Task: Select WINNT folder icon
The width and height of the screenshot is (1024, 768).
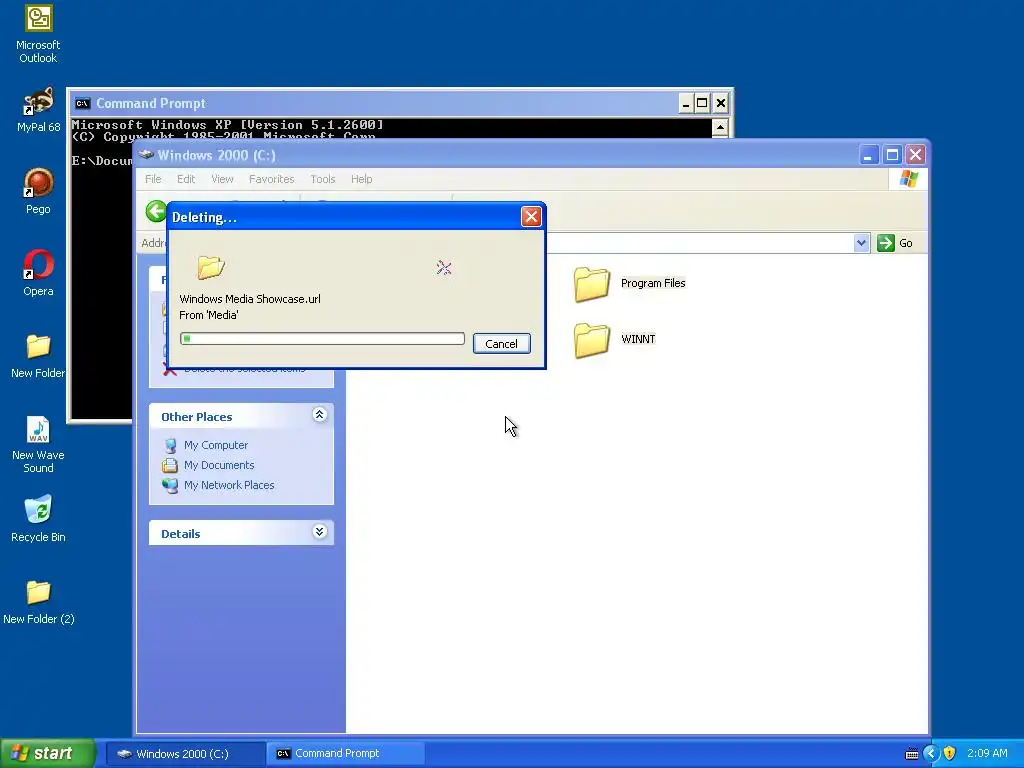Action: coord(592,340)
